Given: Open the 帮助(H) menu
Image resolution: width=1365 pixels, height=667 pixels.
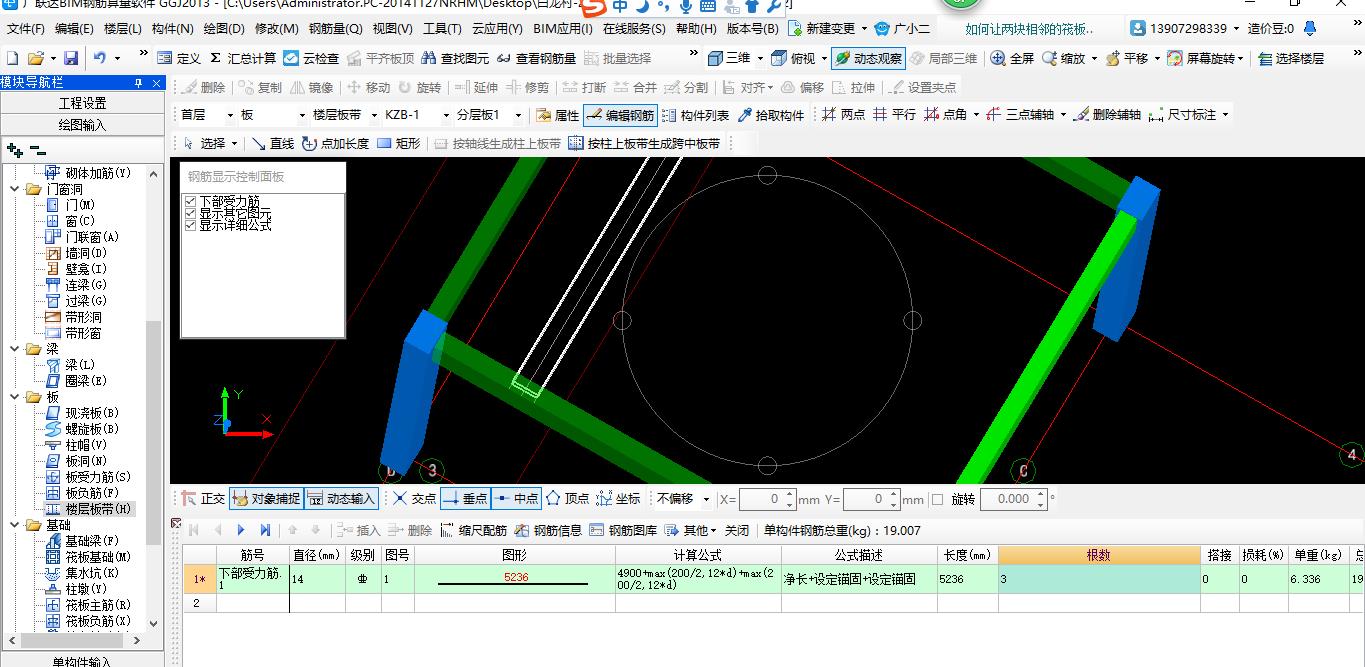Looking at the screenshot, I should 696,29.
